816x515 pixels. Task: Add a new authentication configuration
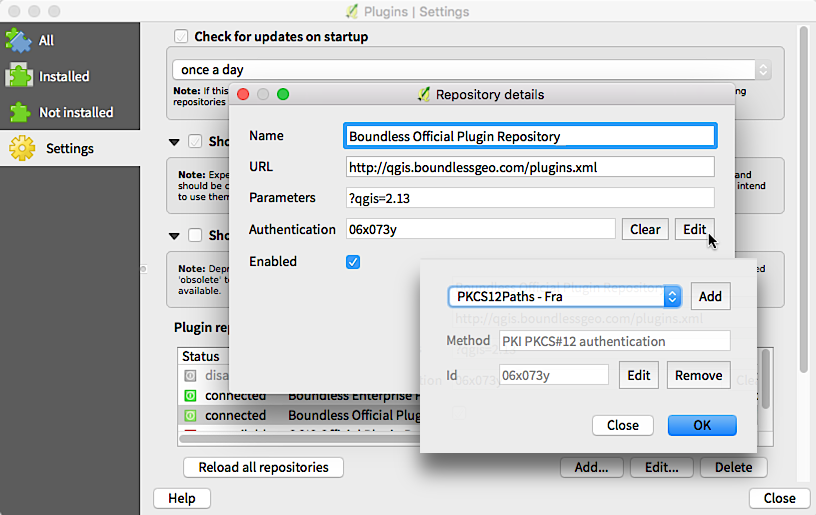click(710, 297)
